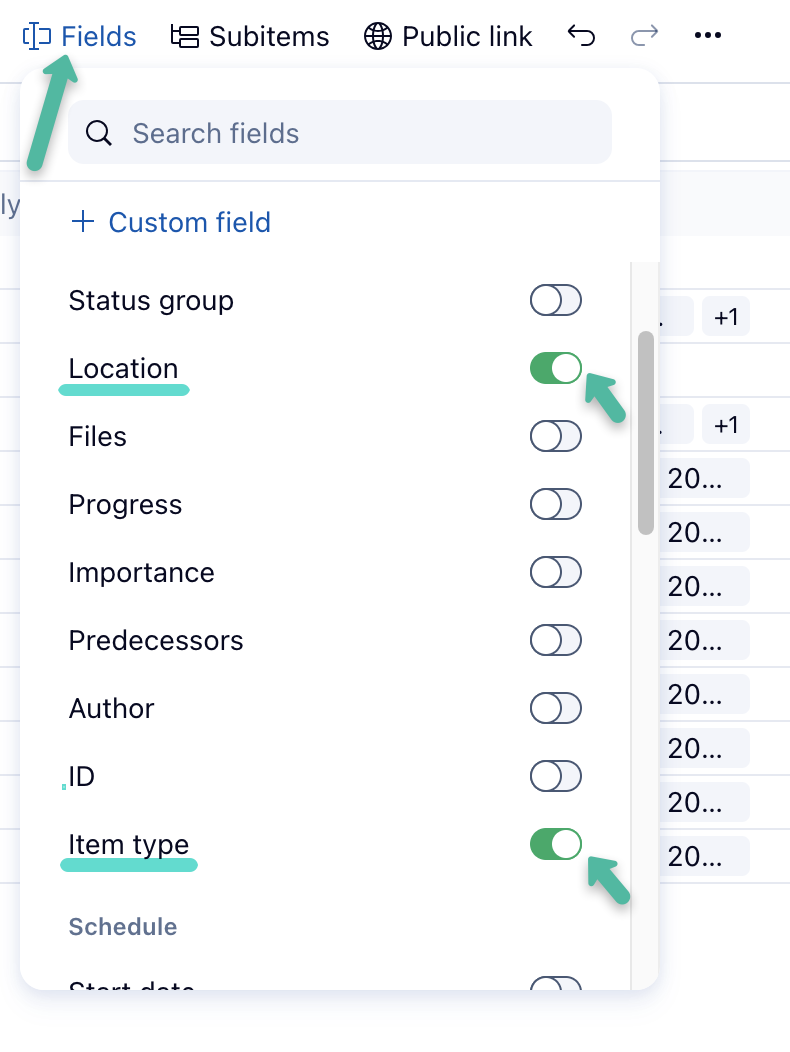Image resolution: width=790 pixels, height=1052 pixels.
Task: Enable the Predecessors toggle
Action: pyautogui.click(x=555, y=640)
